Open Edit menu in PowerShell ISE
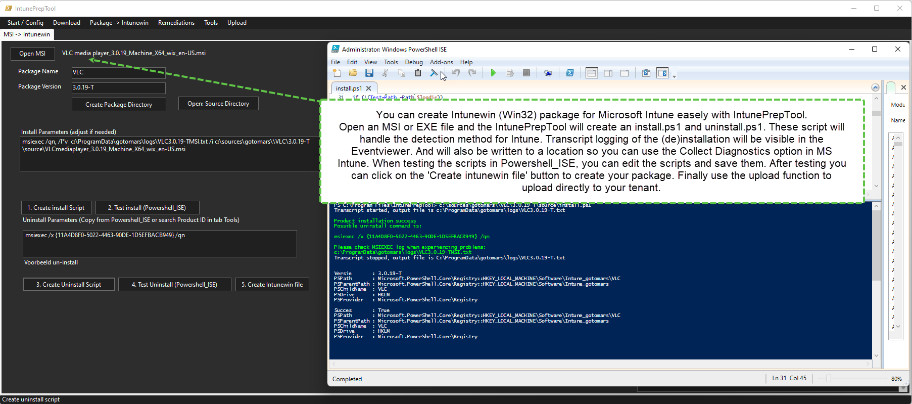Viewport: 912px width, 404px height. tap(352, 62)
